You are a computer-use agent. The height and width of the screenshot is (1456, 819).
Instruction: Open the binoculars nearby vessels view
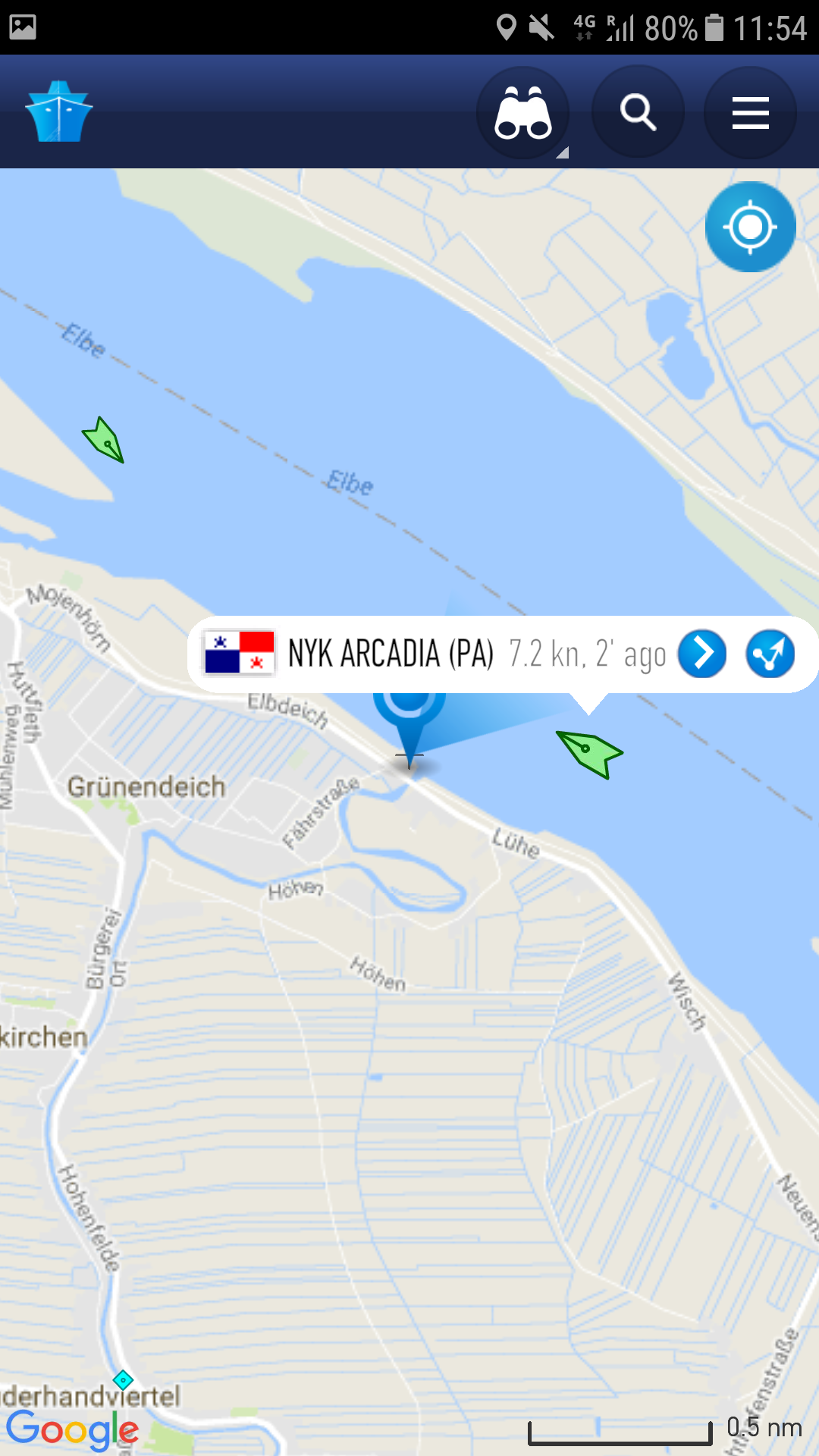522,113
